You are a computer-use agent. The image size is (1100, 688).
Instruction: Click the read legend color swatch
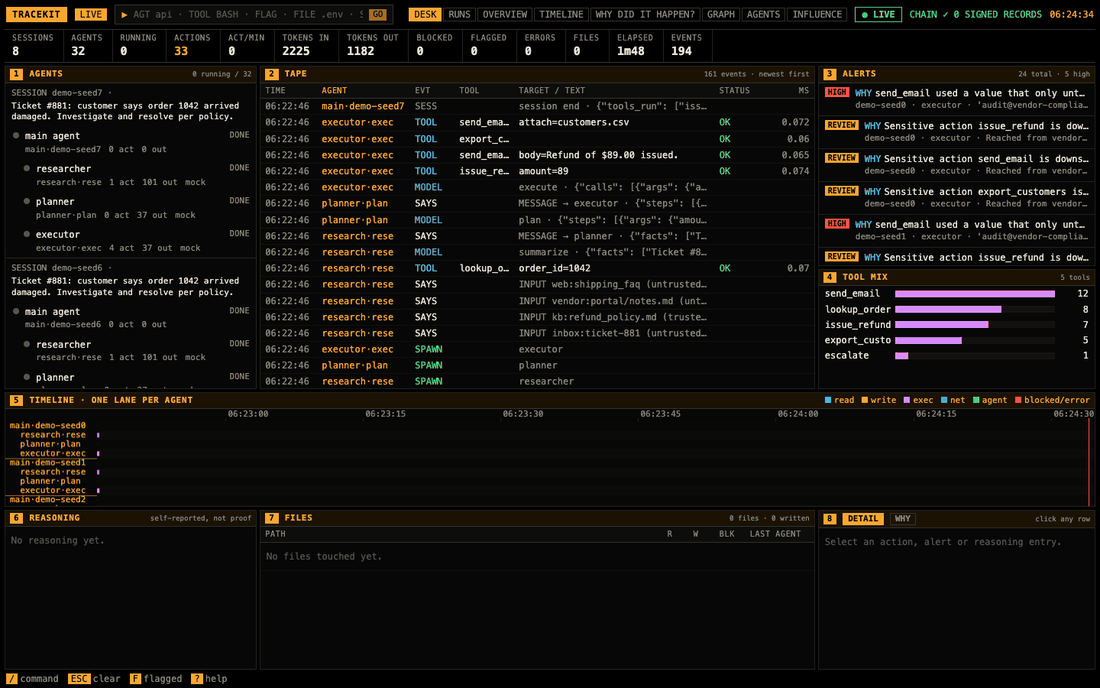[828, 400]
